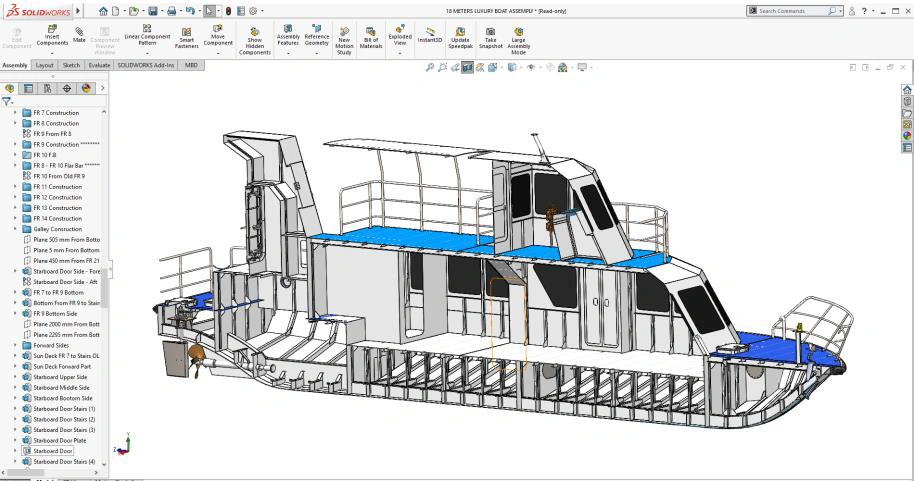Click Show Hidden Components

click(255, 41)
